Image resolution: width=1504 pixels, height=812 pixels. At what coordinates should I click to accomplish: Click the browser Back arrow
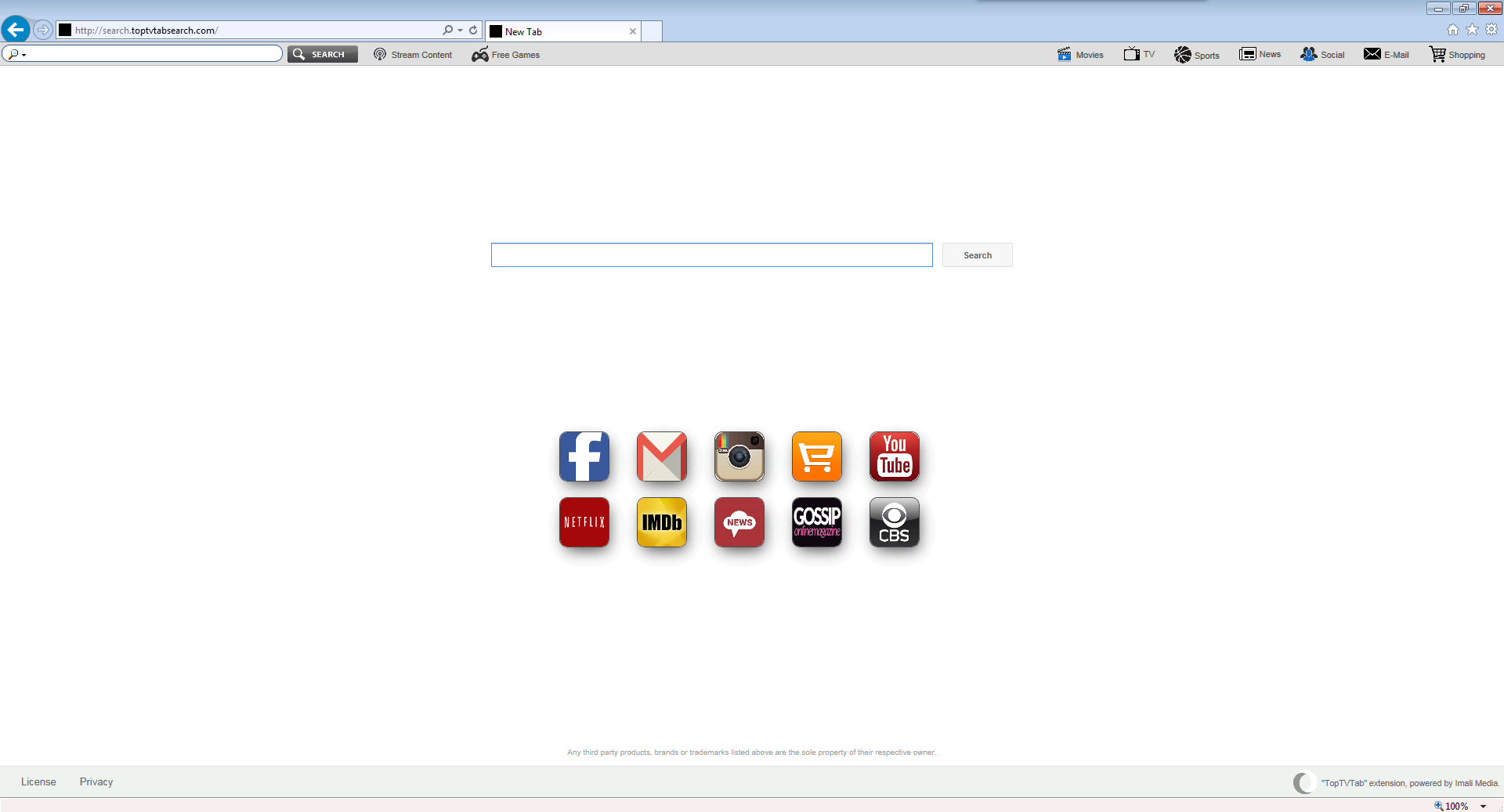tap(16, 30)
